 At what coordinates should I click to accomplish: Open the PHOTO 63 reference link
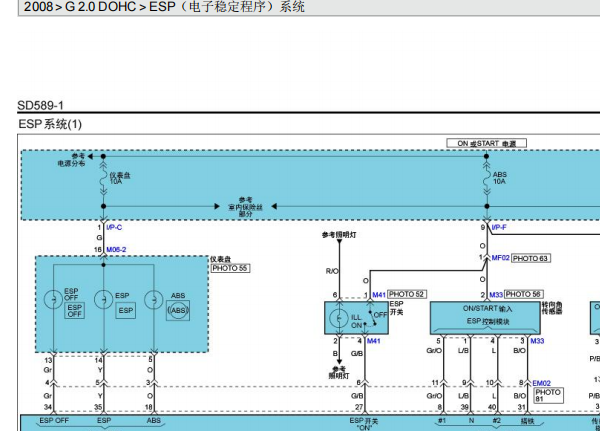531,258
